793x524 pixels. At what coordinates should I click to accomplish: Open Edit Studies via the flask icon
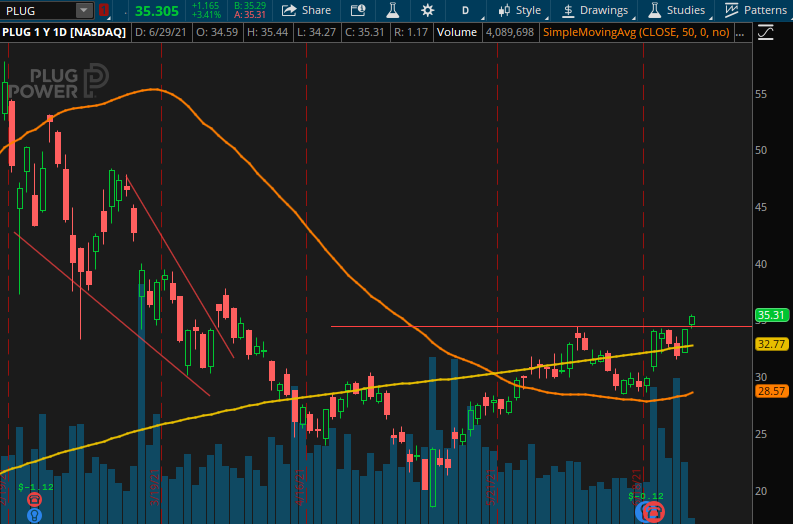click(x=392, y=10)
